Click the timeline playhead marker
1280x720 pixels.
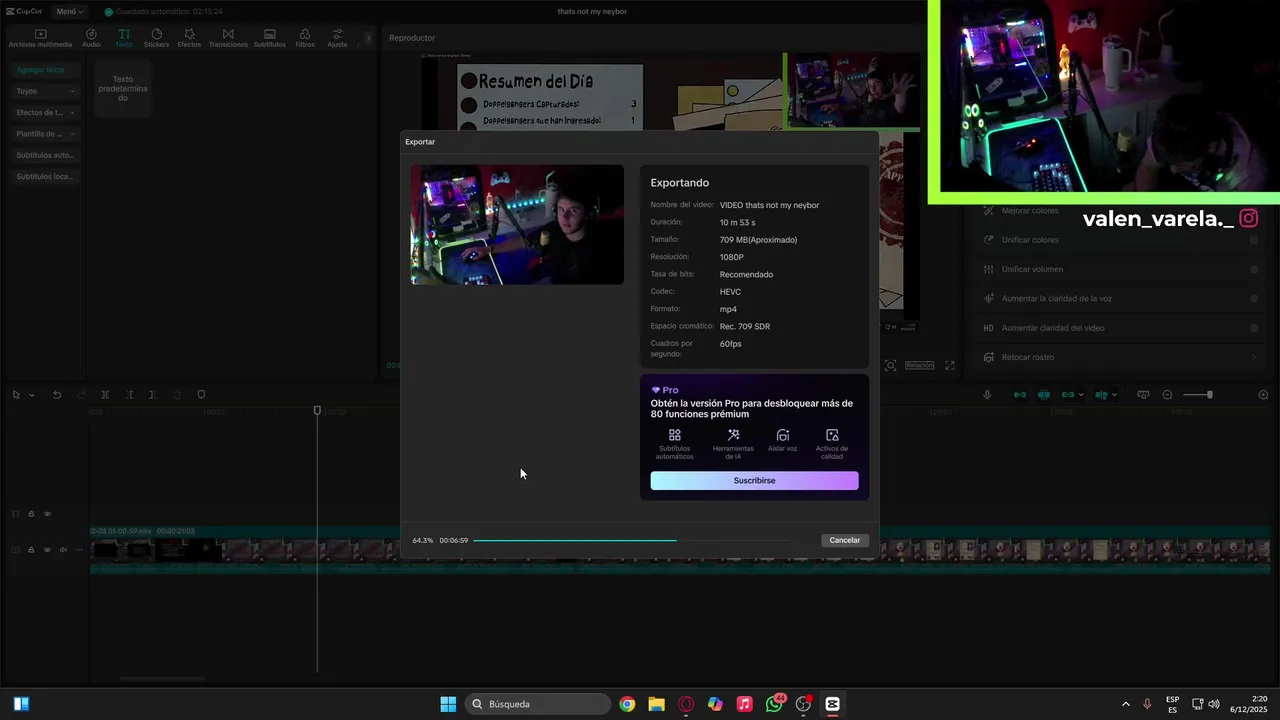(x=317, y=410)
